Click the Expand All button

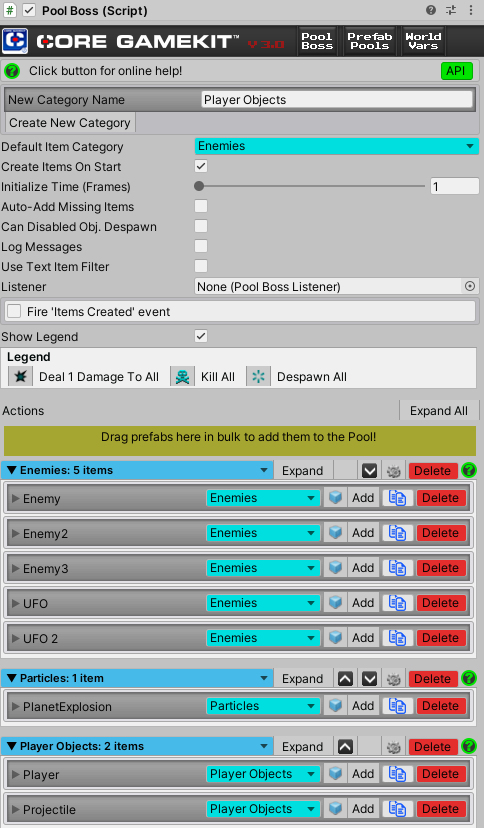pyautogui.click(x=439, y=411)
